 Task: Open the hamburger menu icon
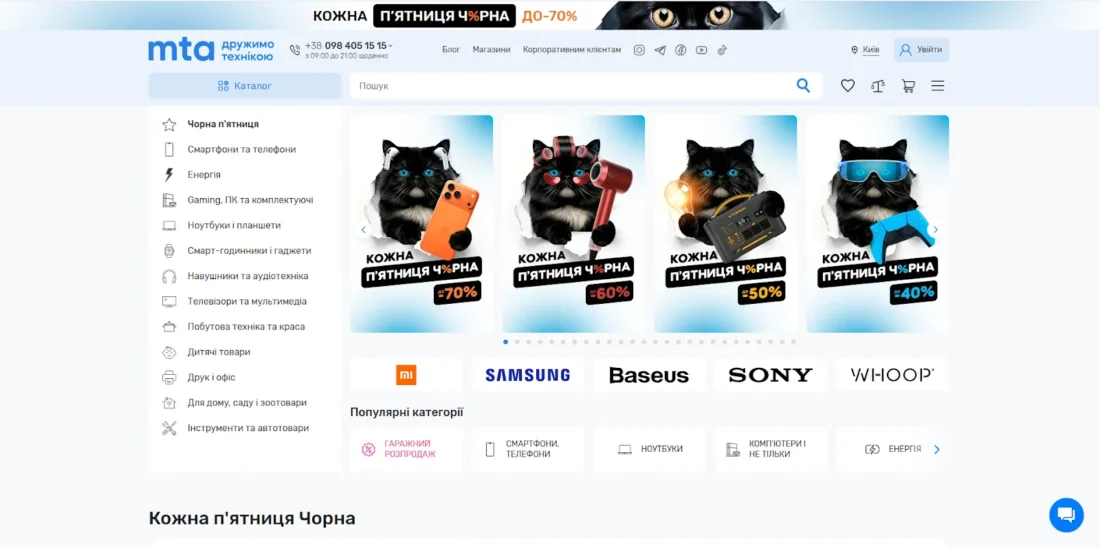(x=938, y=86)
